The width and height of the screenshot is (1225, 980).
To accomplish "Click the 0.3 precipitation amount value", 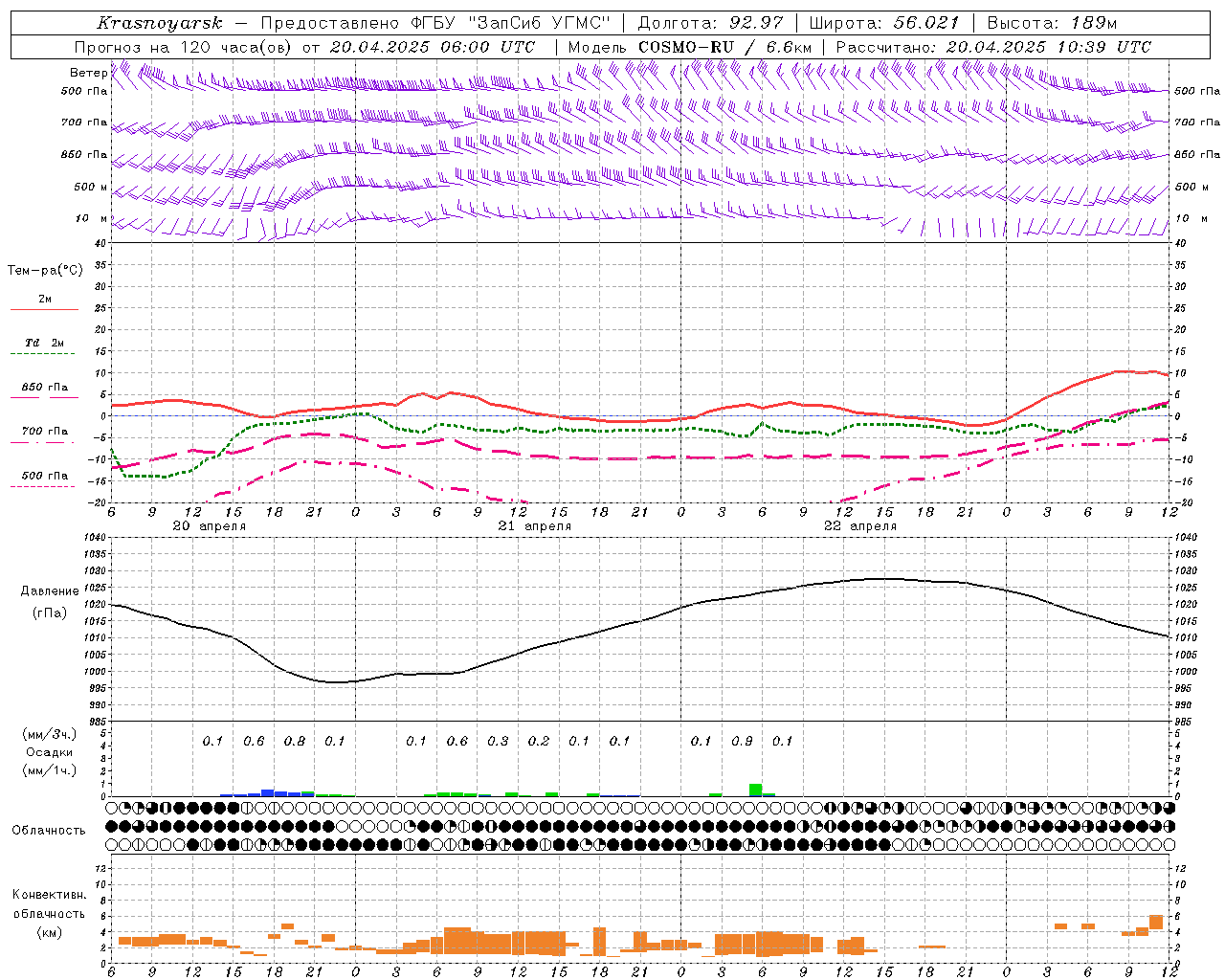I will (498, 741).
